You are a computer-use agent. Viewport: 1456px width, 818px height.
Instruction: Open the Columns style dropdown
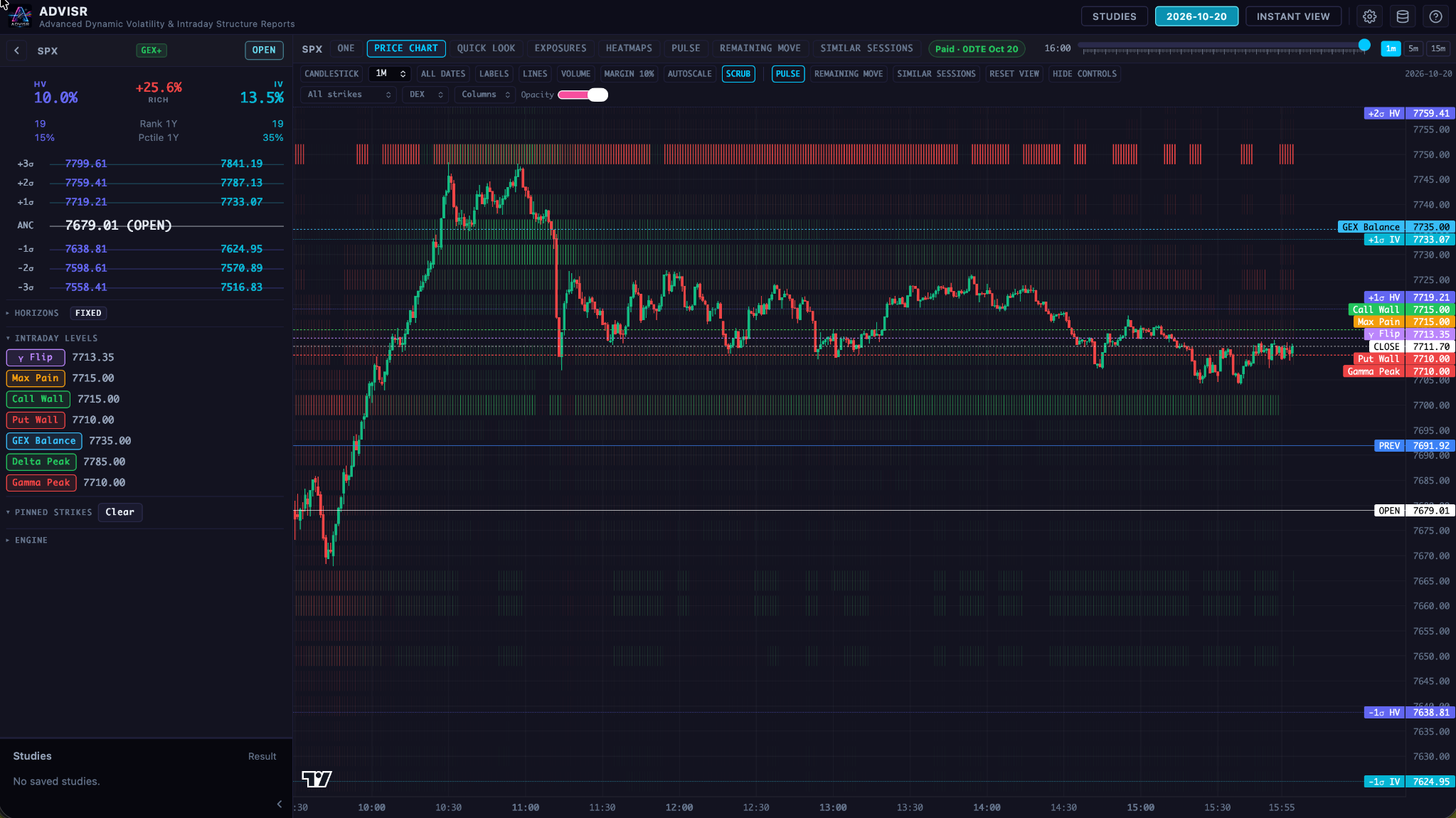click(x=485, y=95)
